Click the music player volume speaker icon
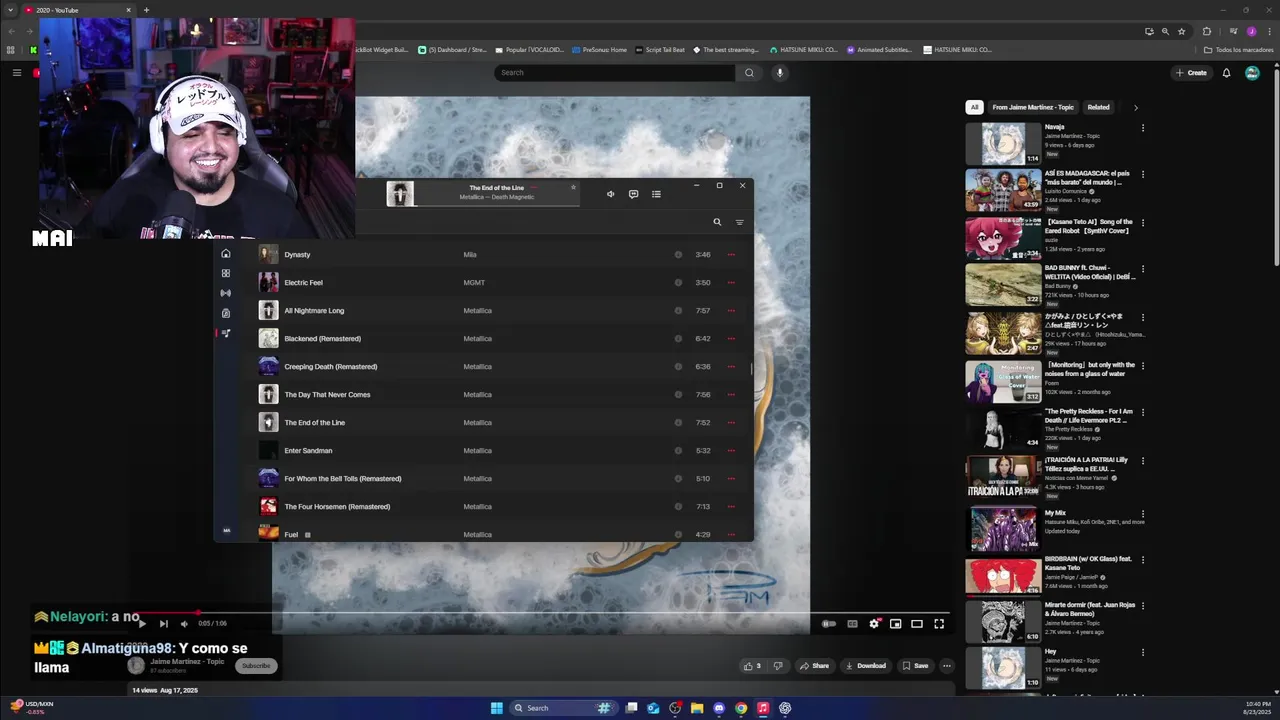Image resolution: width=1280 pixels, height=720 pixels. click(610, 194)
